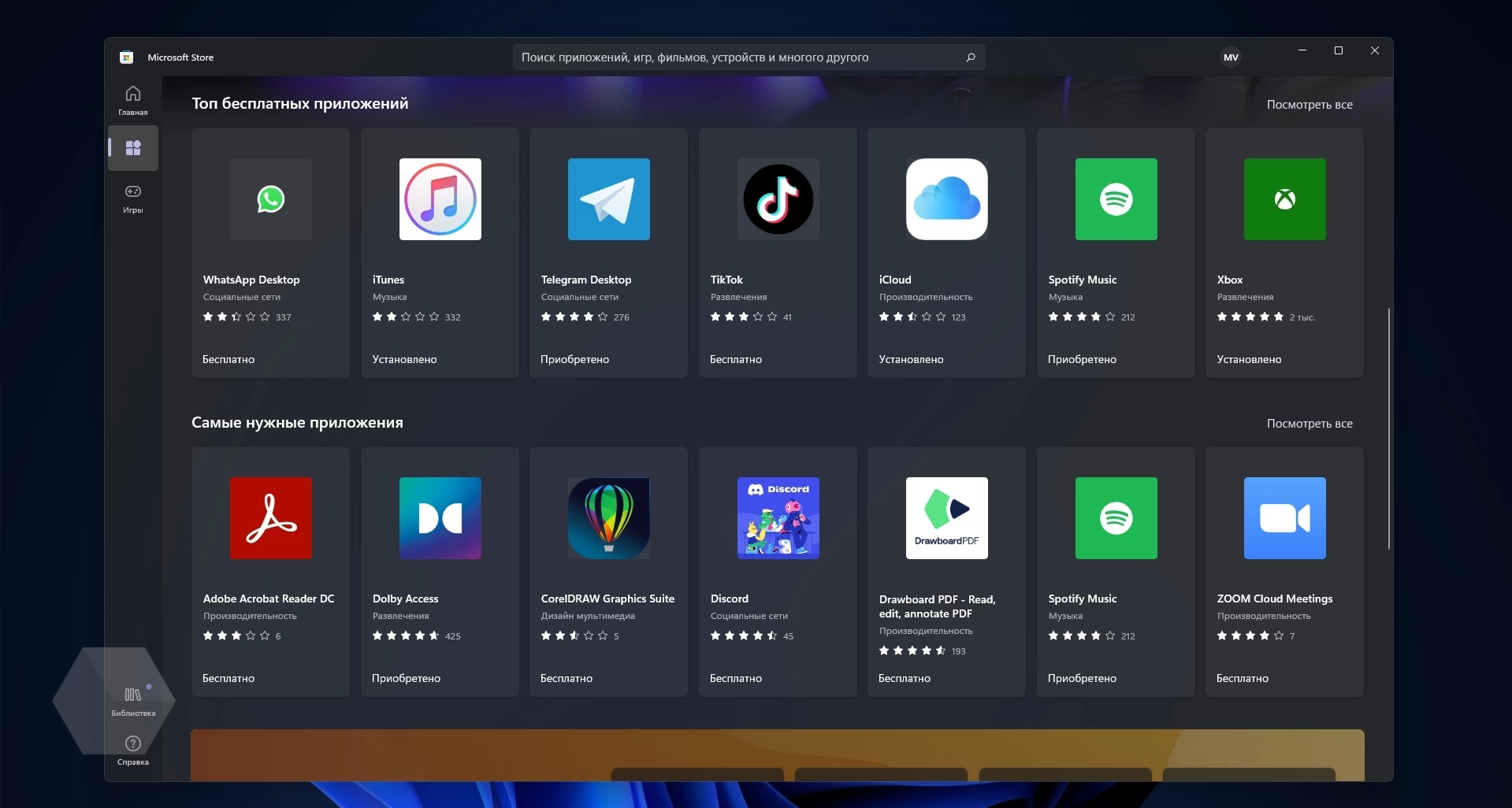Open the Xbox app icon
The image size is (1512, 808).
[1284, 199]
